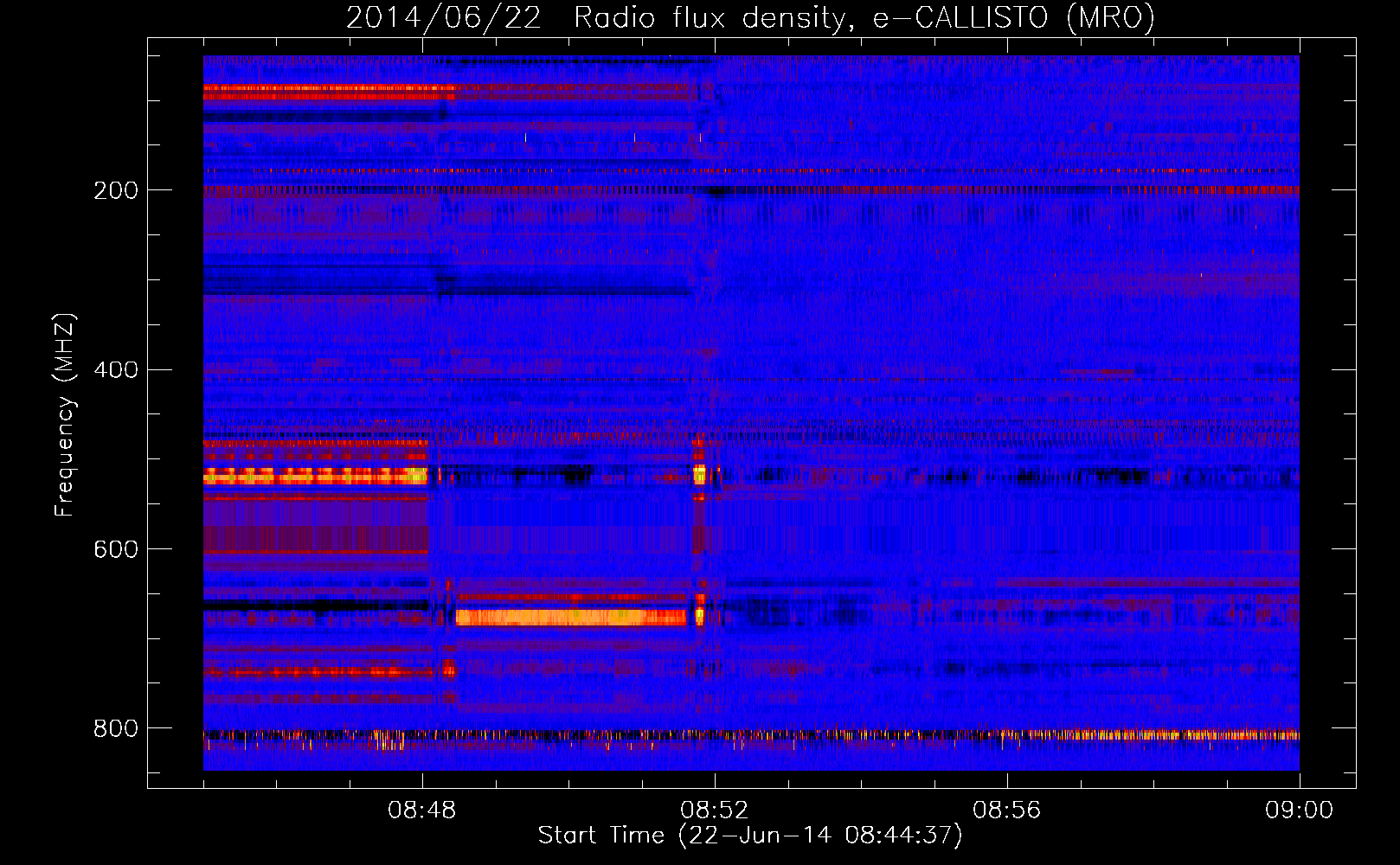
Task: Click the 200 frequency tick label
Action: tap(116, 190)
